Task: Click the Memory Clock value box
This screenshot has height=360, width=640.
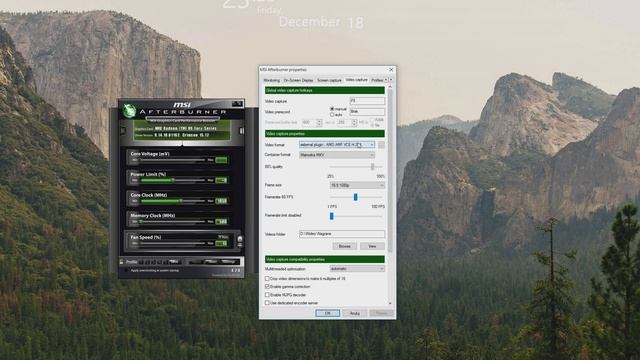Action: [221, 222]
